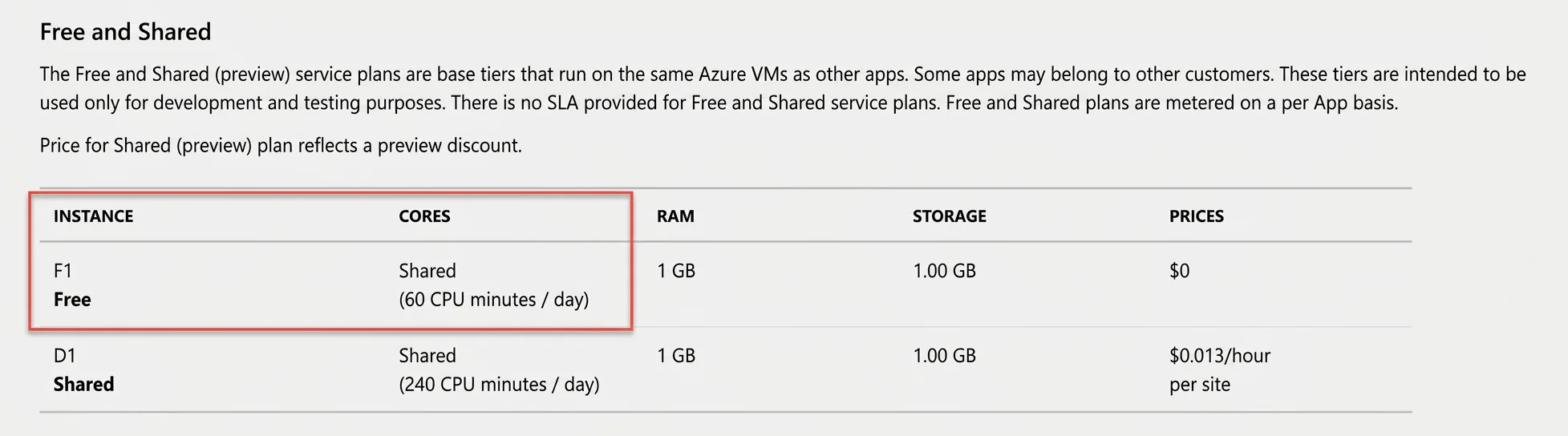Viewport: 1568px width, 436px height.
Task: Click the D1 row 1.00 GB storage value
Action: tap(944, 356)
